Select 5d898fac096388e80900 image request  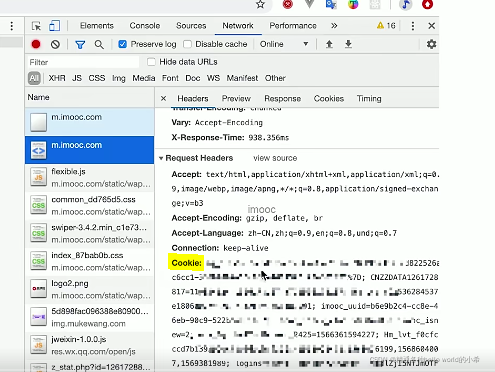coord(89,317)
